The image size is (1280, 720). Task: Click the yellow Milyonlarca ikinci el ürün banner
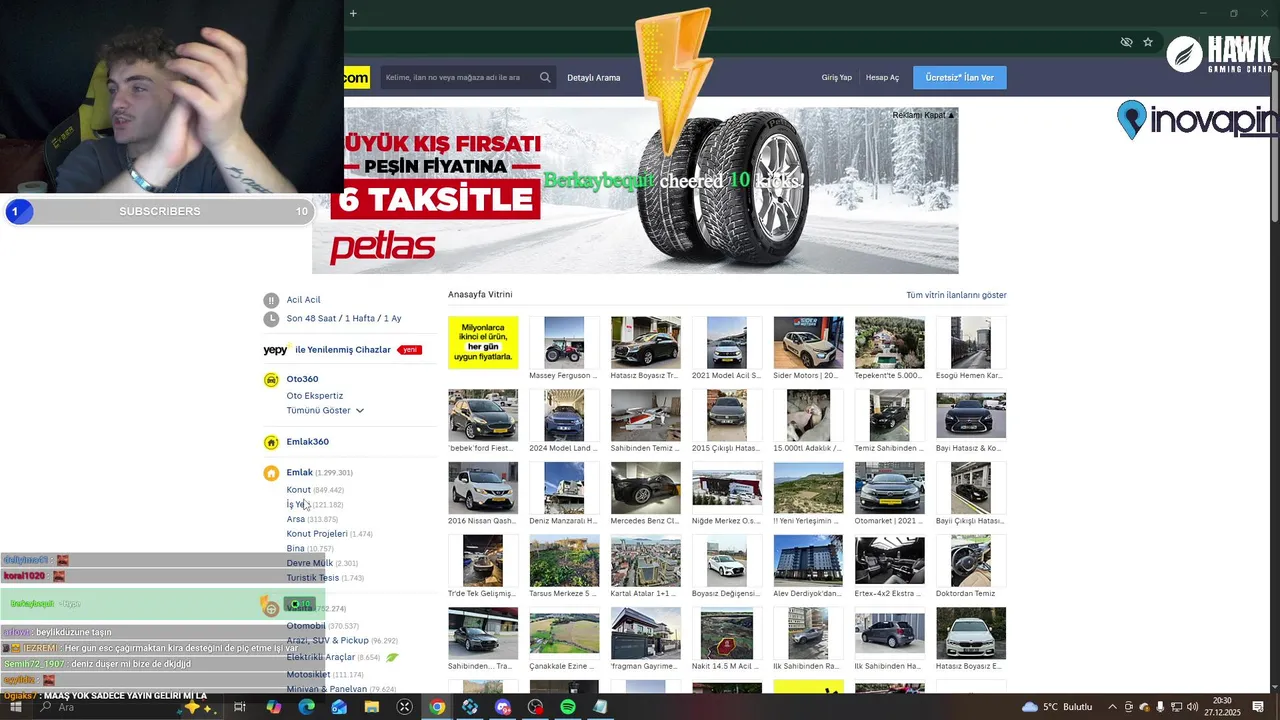483,342
